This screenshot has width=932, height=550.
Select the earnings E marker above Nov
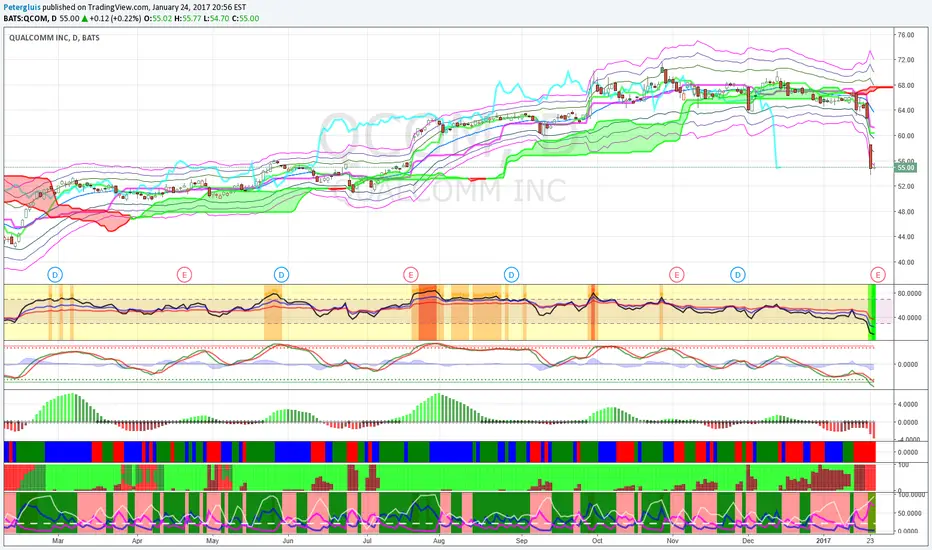[x=676, y=275]
